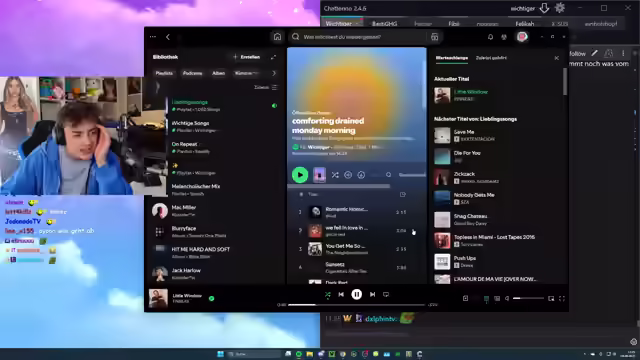
Task: Toggle the green liked checkmark for Little Window
Action: click(x=211, y=298)
